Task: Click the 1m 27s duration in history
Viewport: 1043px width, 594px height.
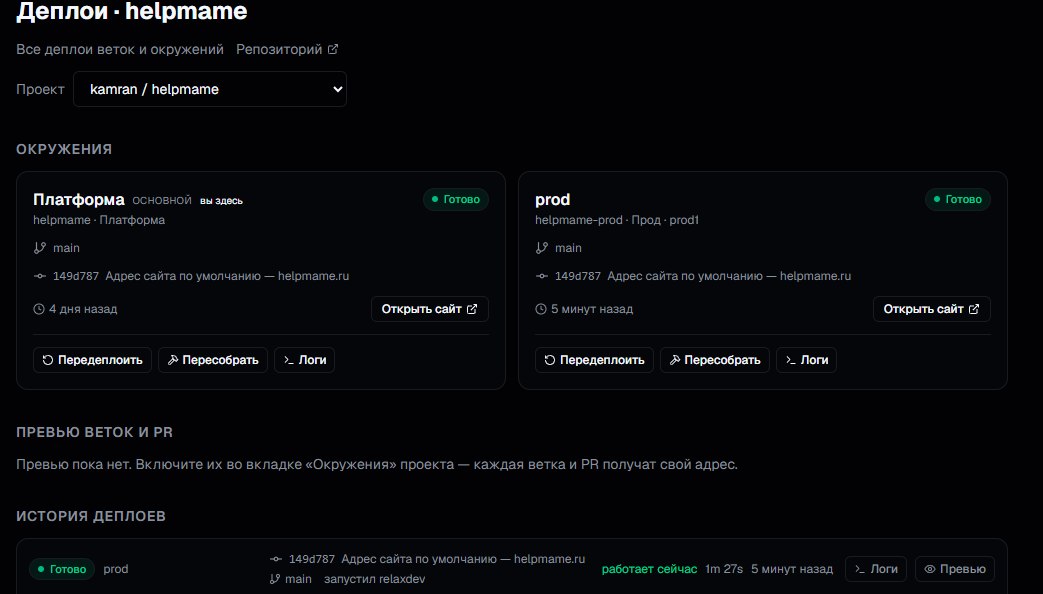Action: coord(724,569)
